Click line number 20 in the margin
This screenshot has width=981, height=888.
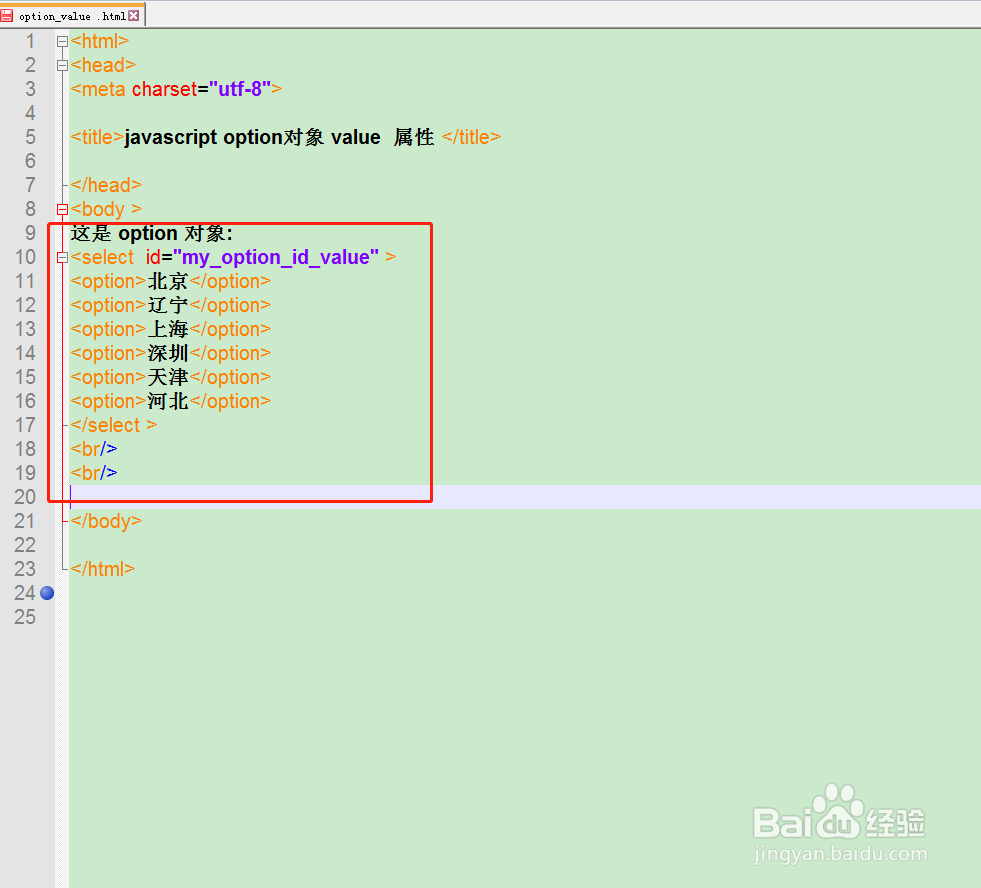pos(25,497)
